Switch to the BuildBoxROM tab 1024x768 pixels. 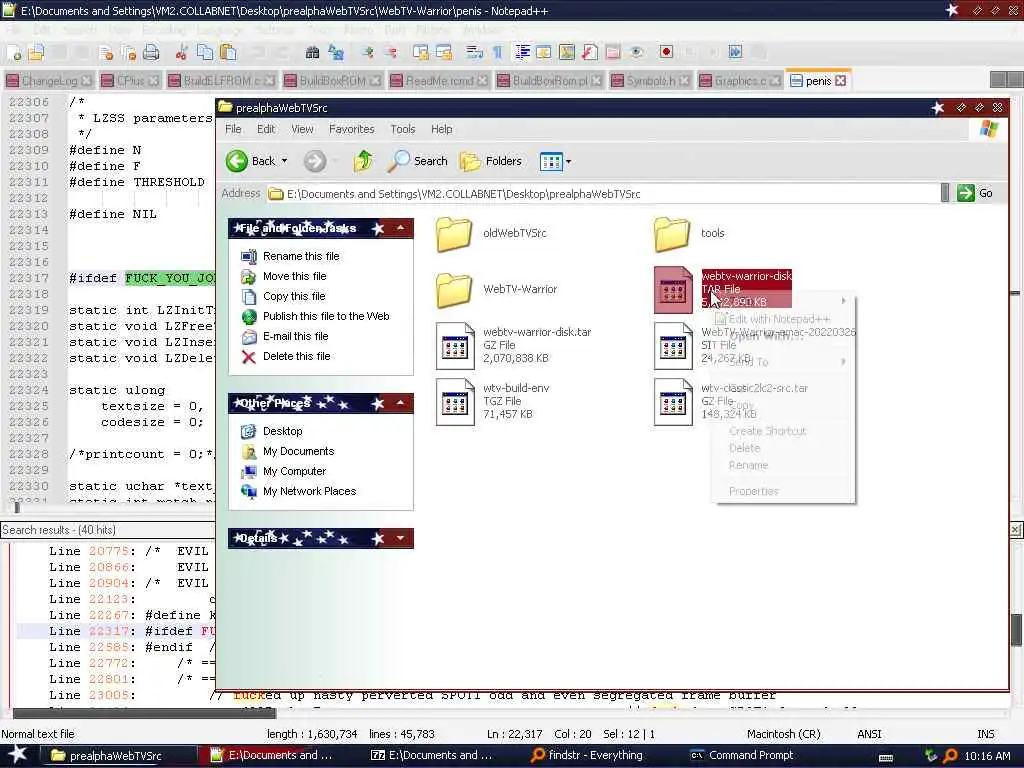pos(332,81)
